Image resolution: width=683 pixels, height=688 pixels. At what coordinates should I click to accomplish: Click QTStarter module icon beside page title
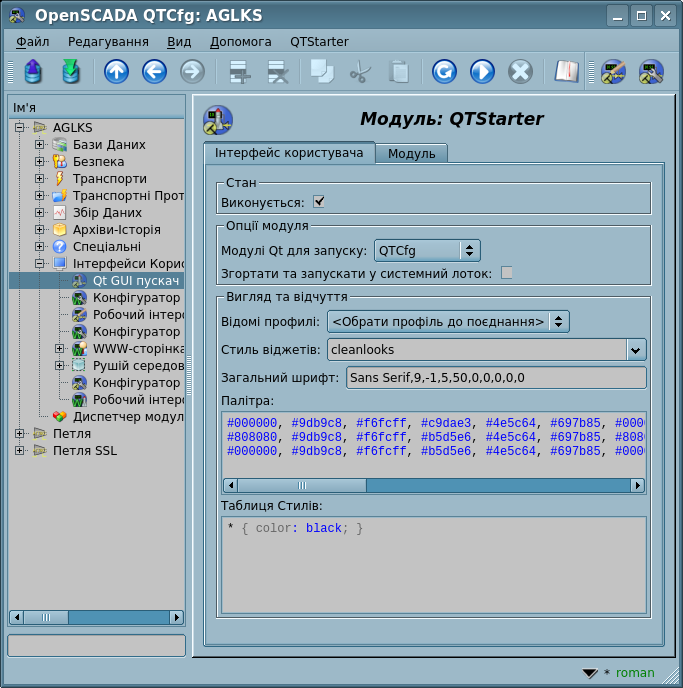[x=218, y=120]
